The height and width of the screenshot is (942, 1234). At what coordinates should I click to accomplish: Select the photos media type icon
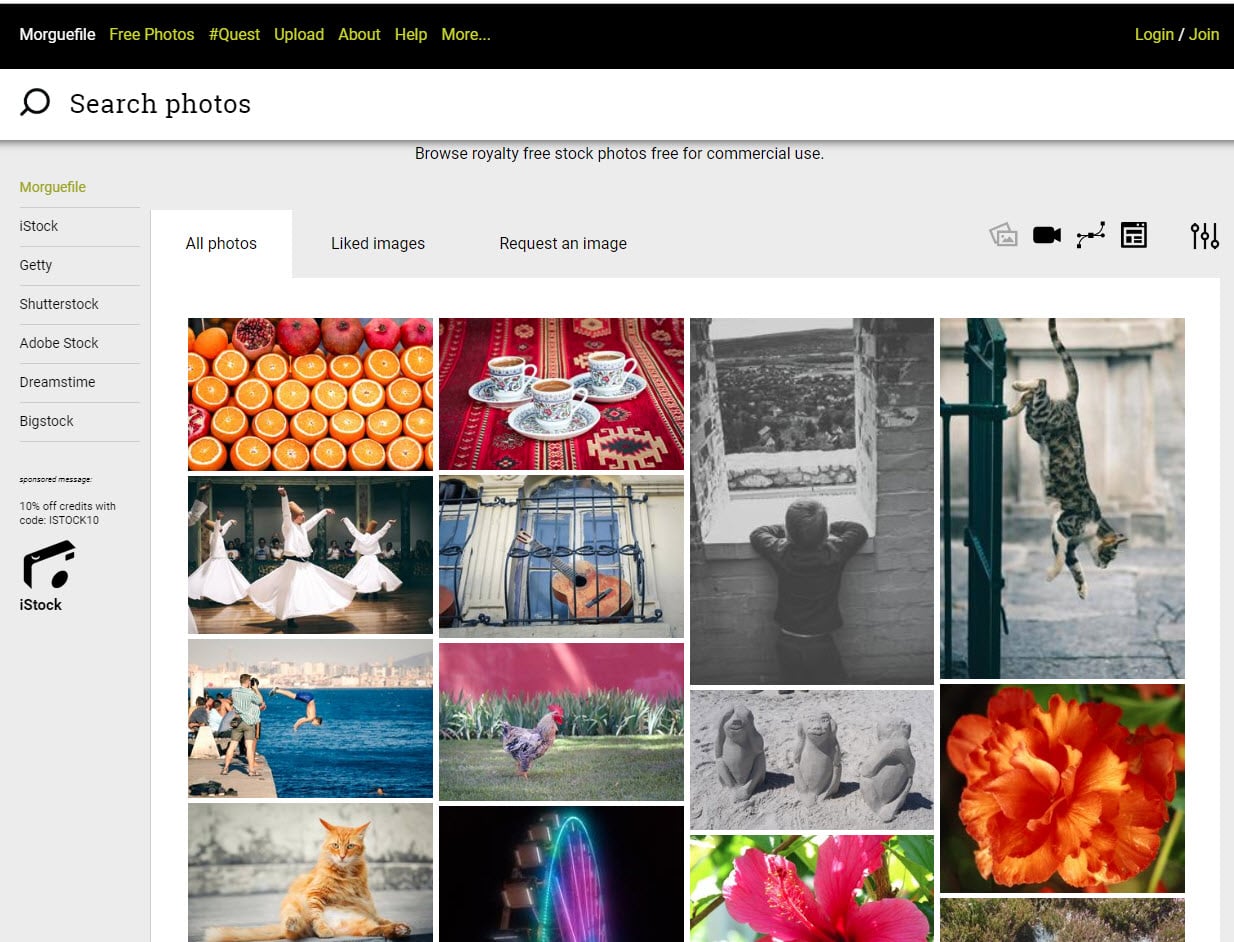[1003, 235]
